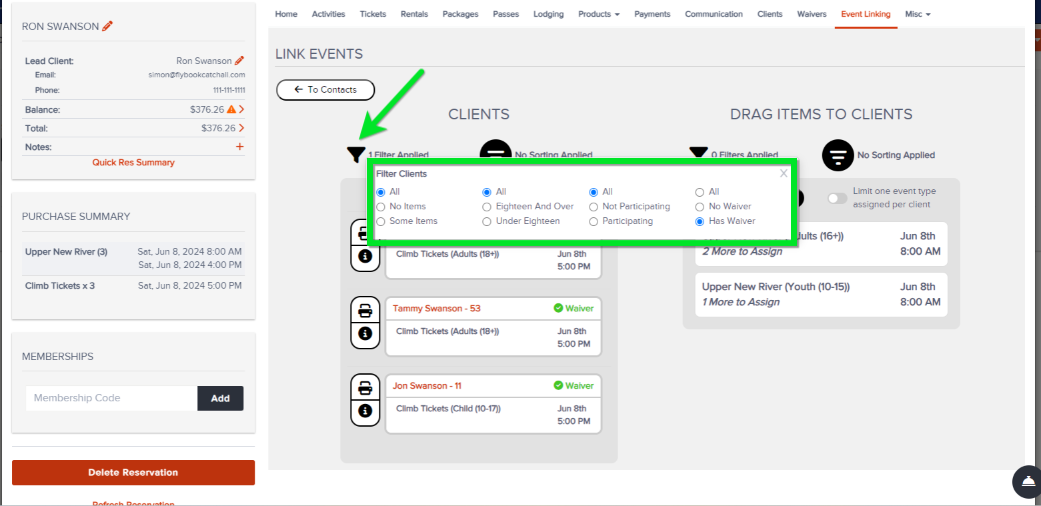Click the Add membership button
Viewport: 1041px width, 506px height.
[x=220, y=398]
